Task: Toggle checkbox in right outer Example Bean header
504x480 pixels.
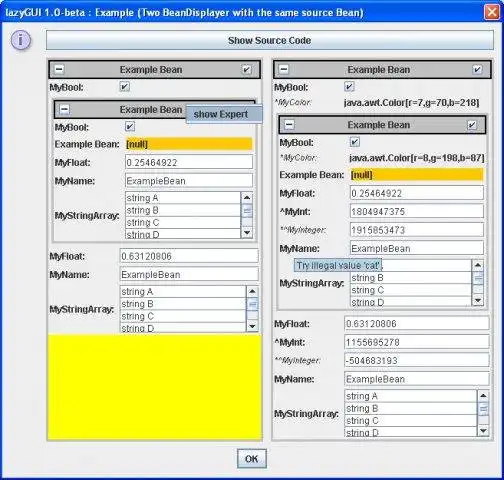Action: point(477,69)
